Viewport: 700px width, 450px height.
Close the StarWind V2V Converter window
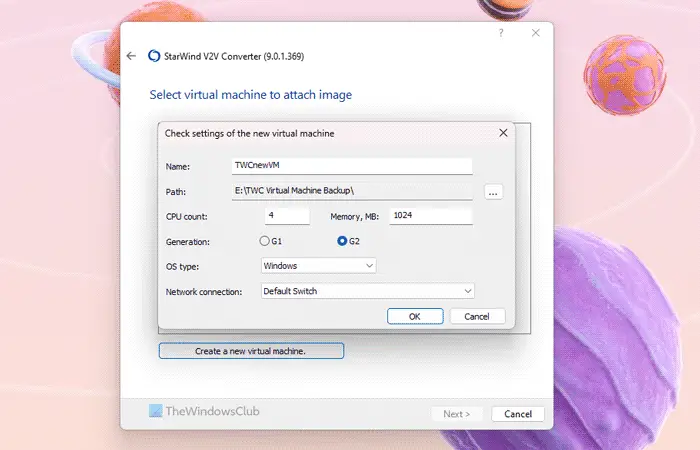point(536,33)
